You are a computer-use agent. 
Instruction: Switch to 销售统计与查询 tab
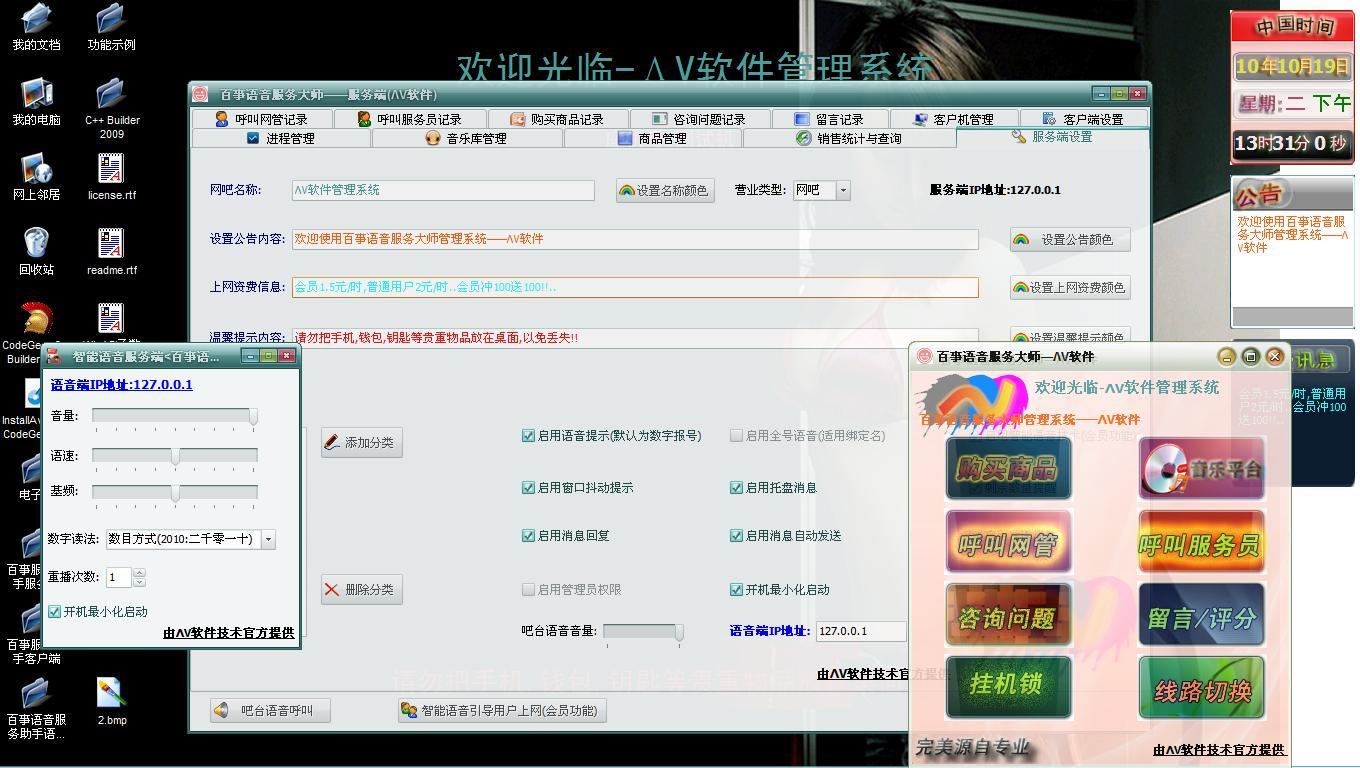[x=848, y=139]
